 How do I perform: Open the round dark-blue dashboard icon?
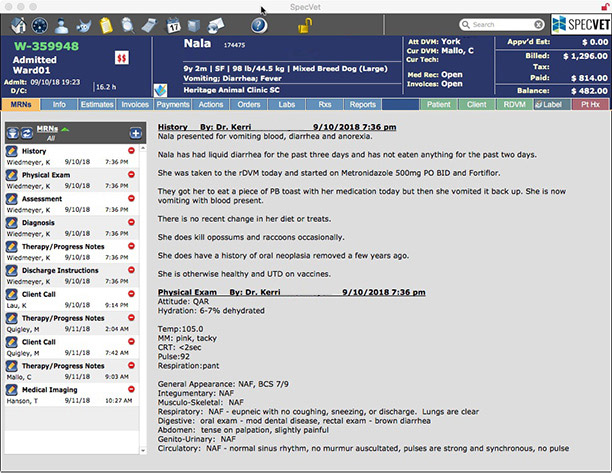(40, 25)
